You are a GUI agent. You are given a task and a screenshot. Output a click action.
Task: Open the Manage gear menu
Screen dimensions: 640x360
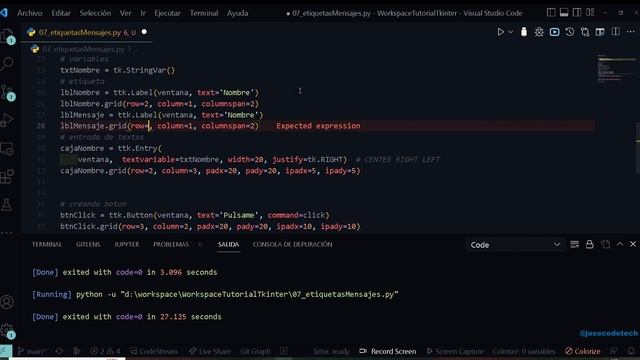7,330
